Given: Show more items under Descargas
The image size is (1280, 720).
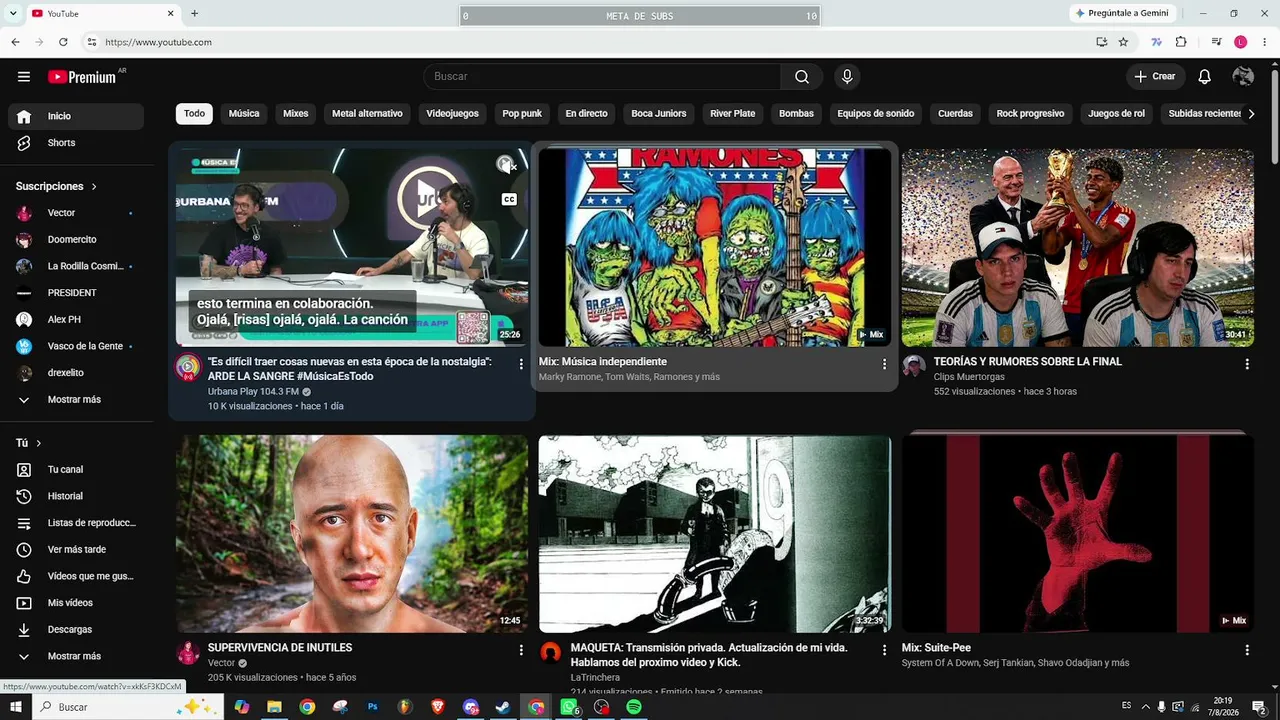Looking at the screenshot, I should (x=74, y=656).
